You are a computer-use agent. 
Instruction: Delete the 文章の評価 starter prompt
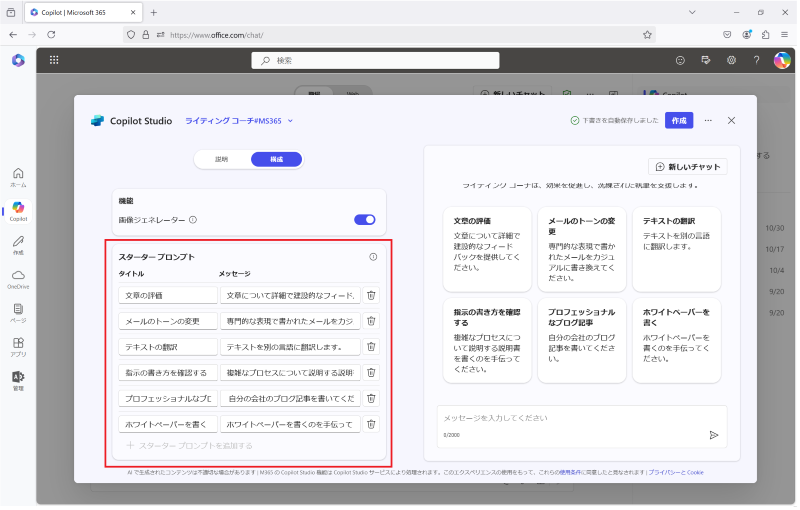371,295
